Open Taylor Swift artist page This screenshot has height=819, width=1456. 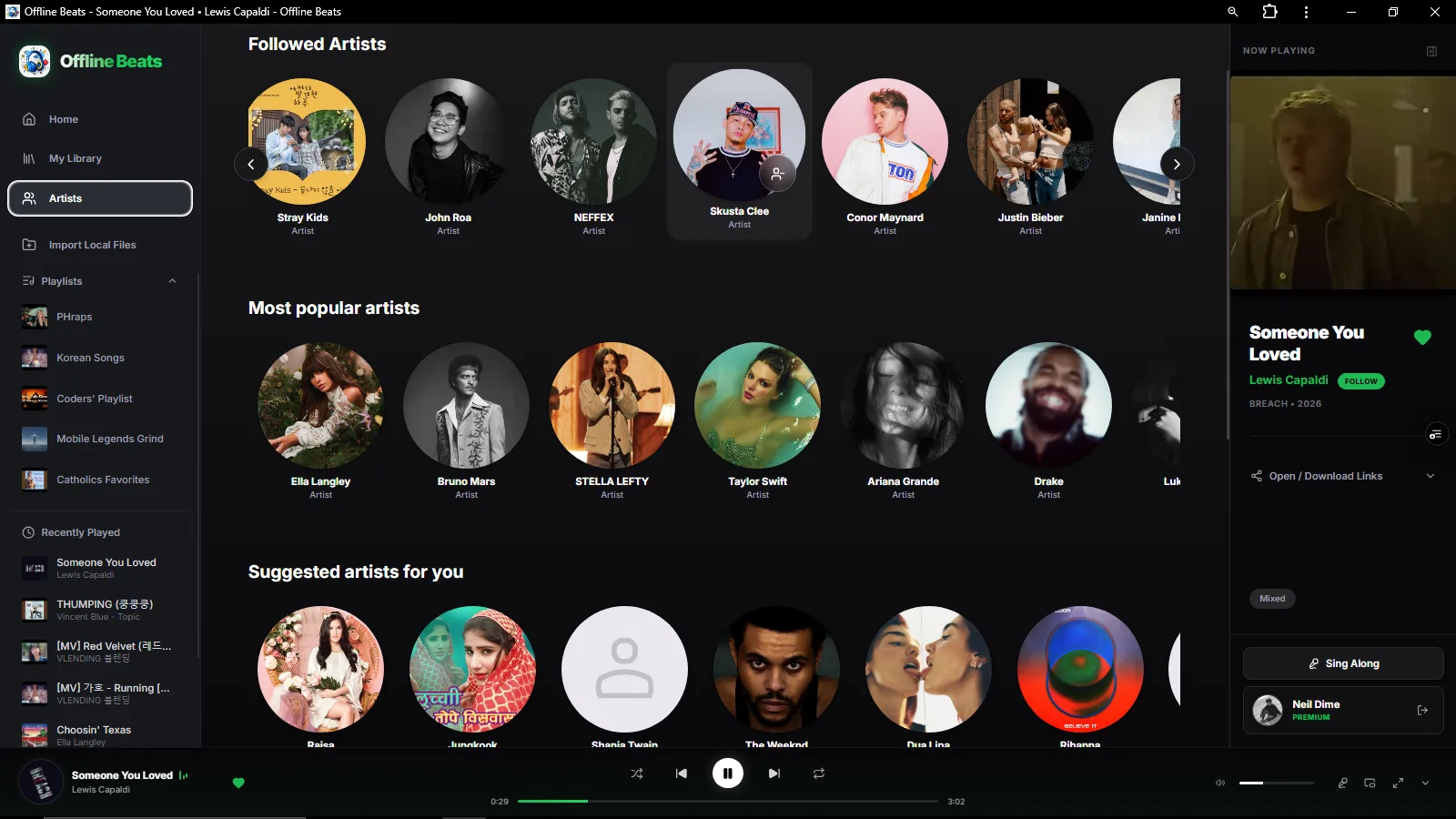click(x=757, y=420)
